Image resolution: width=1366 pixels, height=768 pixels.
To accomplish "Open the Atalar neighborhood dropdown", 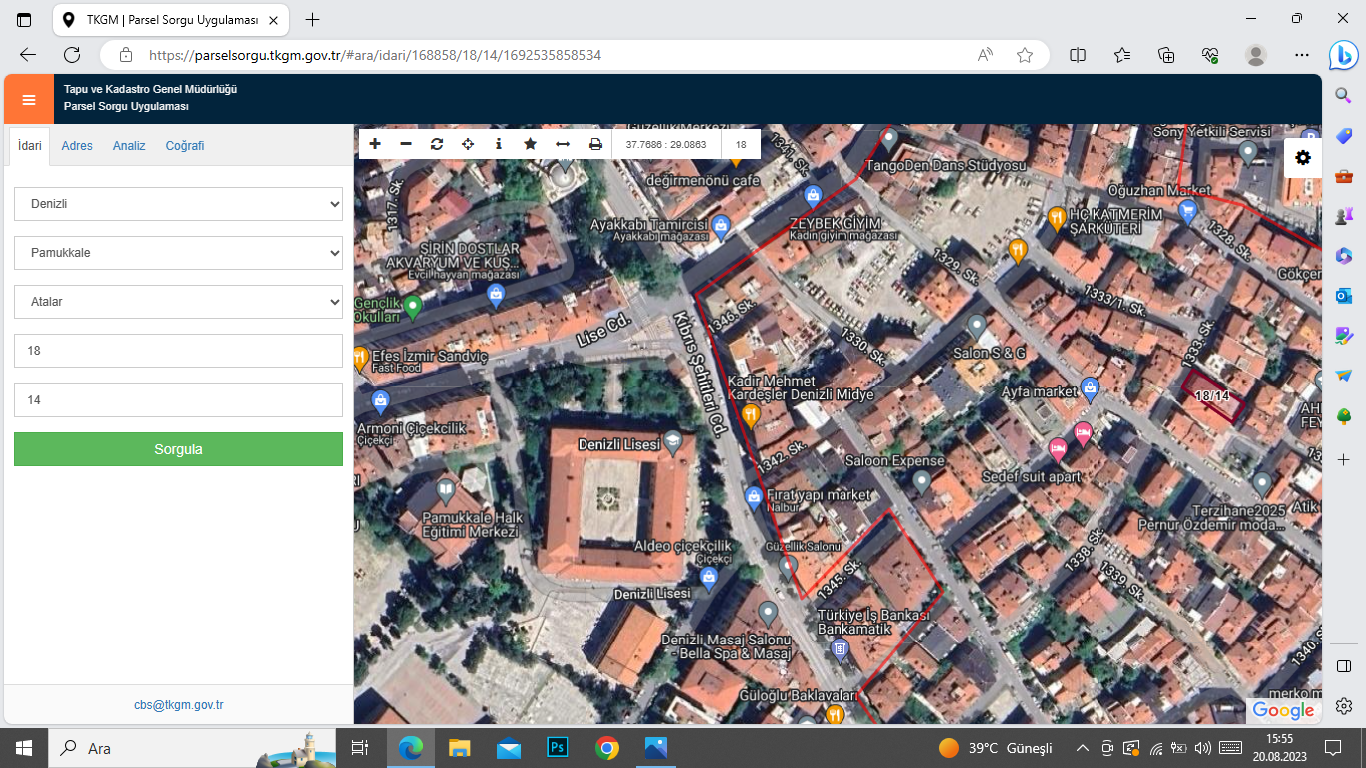I will tap(178, 302).
